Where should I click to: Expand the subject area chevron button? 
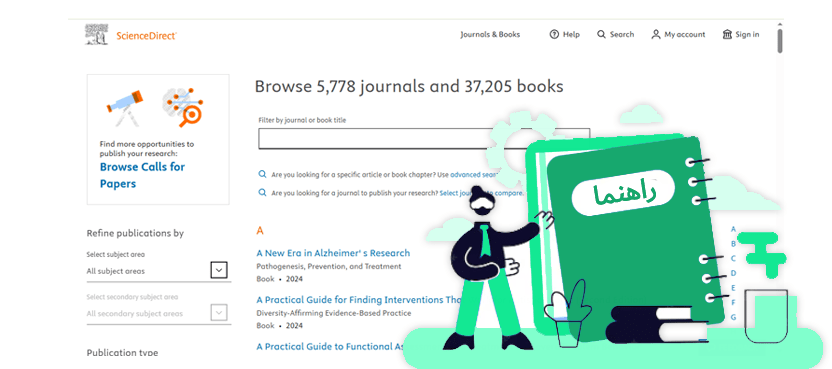pos(219,270)
